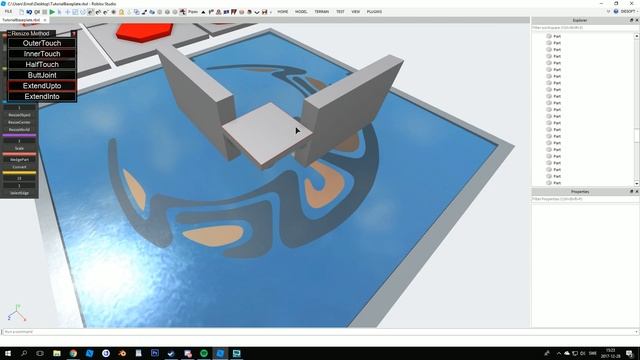The image size is (640, 360).
Task: Click the Stop icon in the toolbar
Action: (x=44, y=12)
